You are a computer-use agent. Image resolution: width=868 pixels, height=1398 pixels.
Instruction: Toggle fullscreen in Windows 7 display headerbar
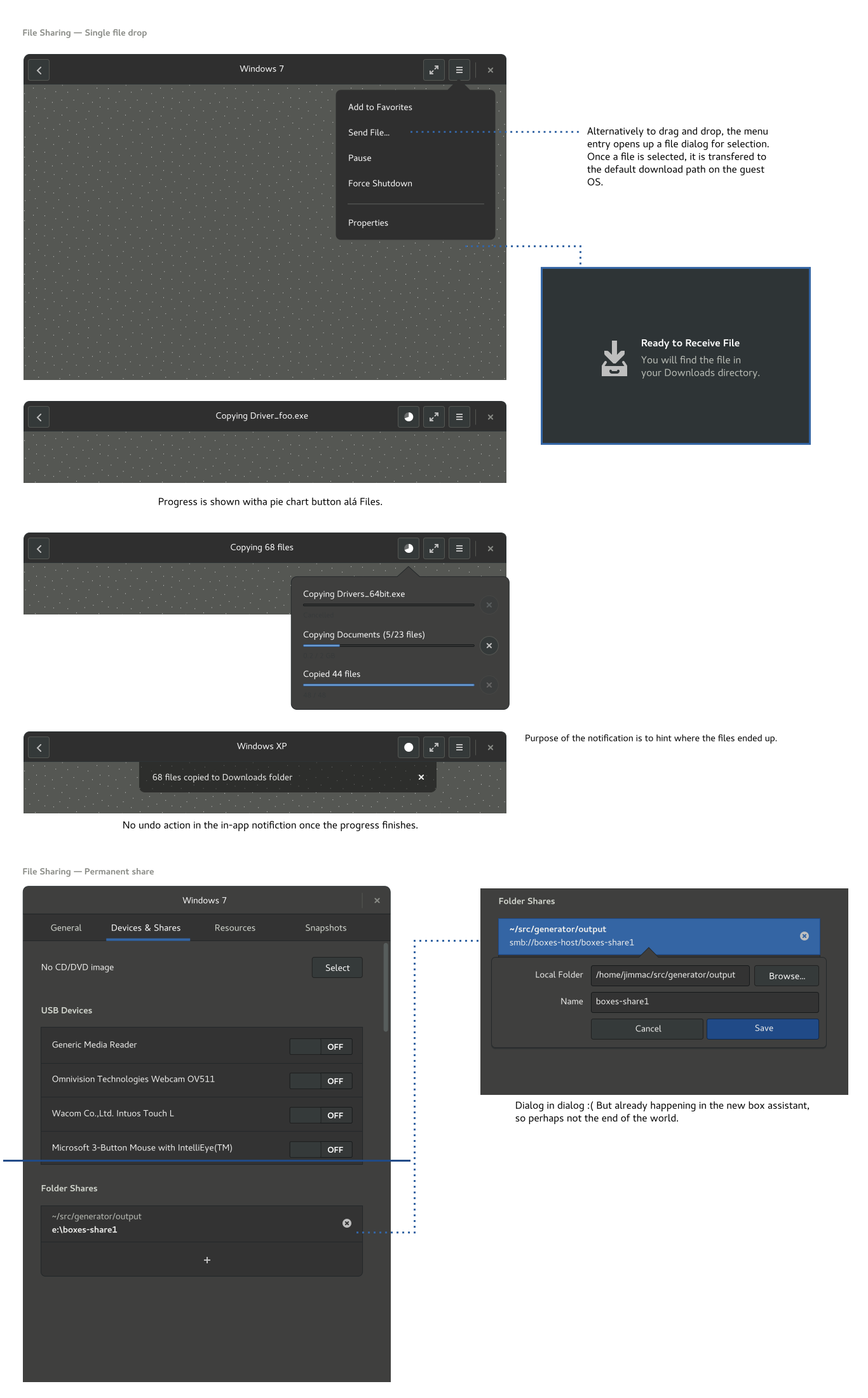(434, 70)
